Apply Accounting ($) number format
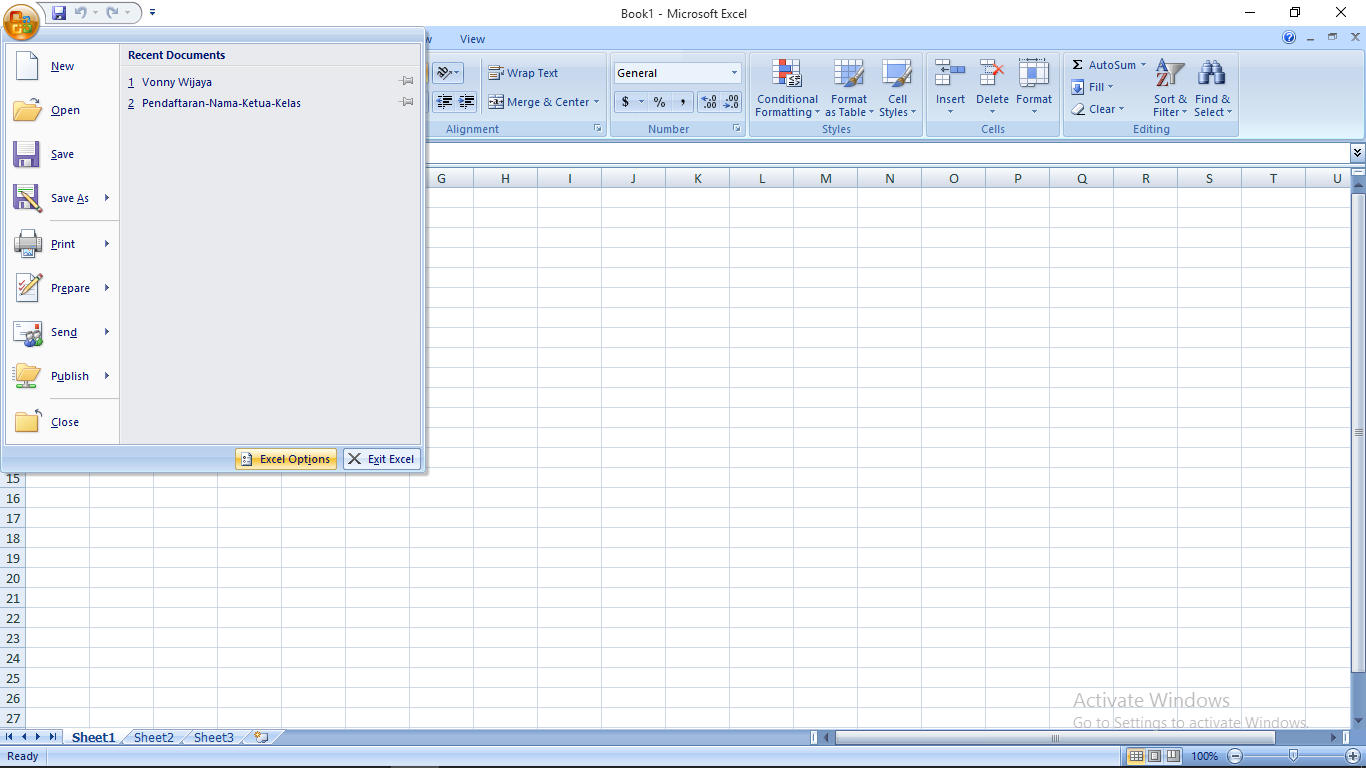This screenshot has height=768, width=1366. (625, 102)
